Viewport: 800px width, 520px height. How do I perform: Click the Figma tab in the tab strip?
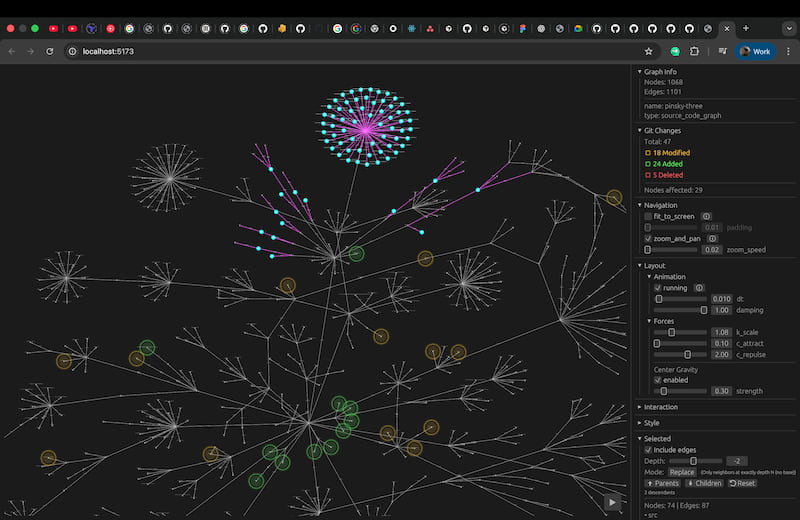522,28
